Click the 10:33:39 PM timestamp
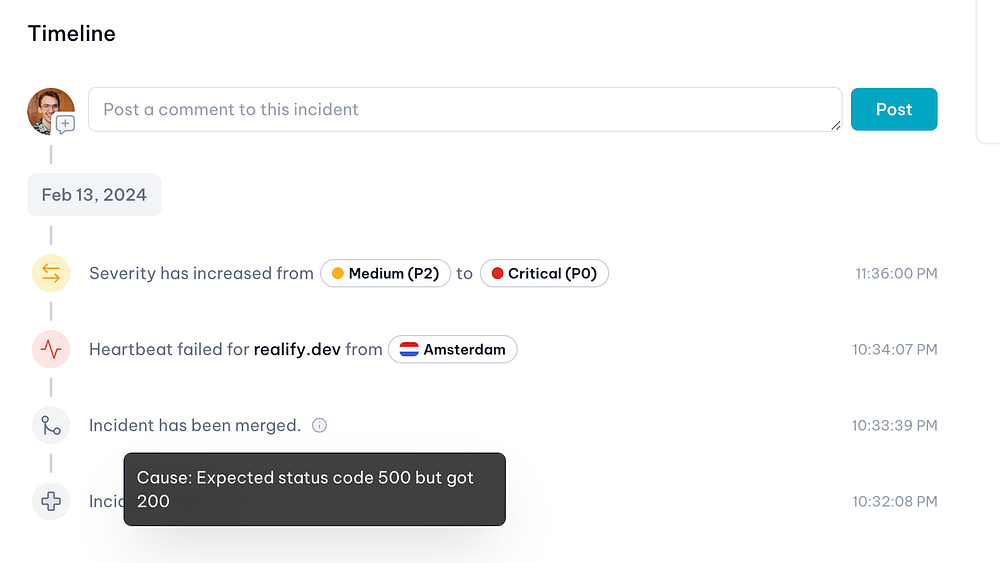This screenshot has height=563, width=1000. pyautogui.click(x=894, y=425)
